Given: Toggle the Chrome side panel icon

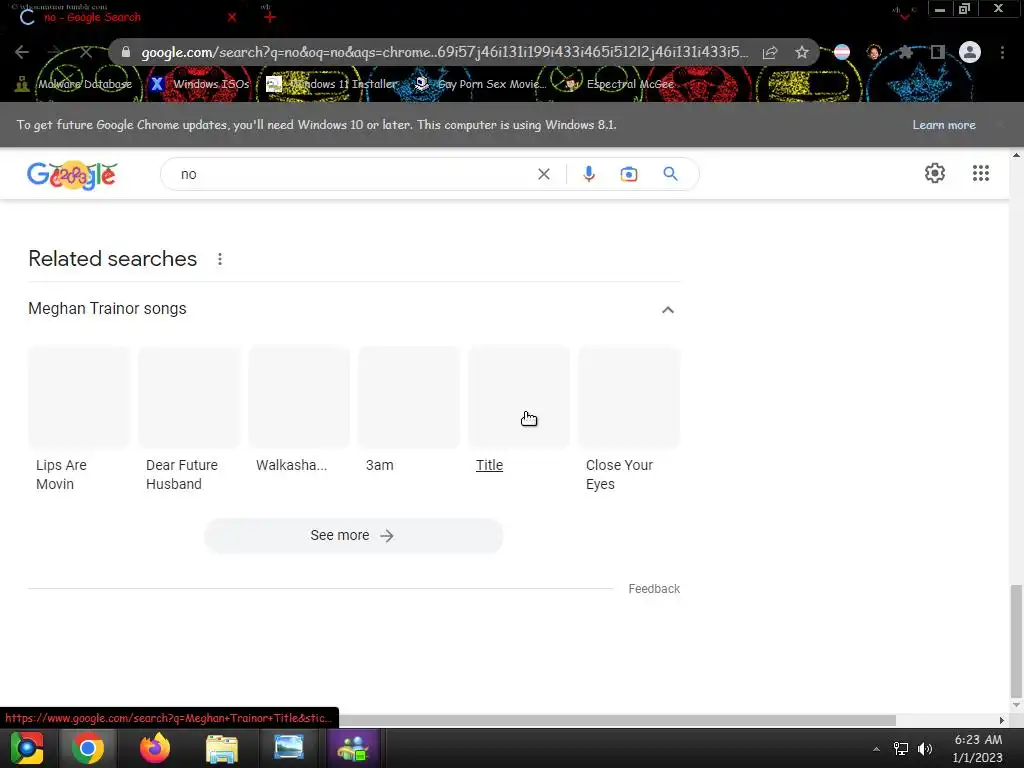Looking at the screenshot, I should pyautogui.click(x=938, y=52).
